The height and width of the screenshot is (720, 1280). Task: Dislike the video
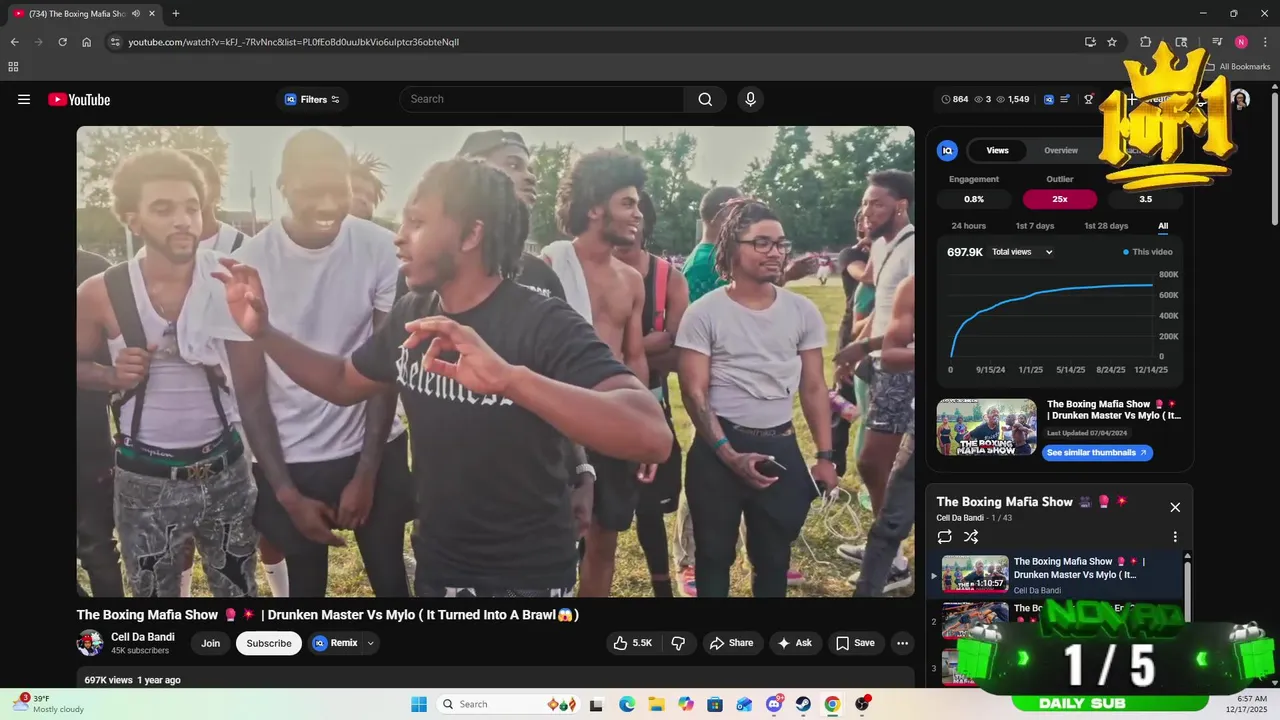tap(678, 643)
